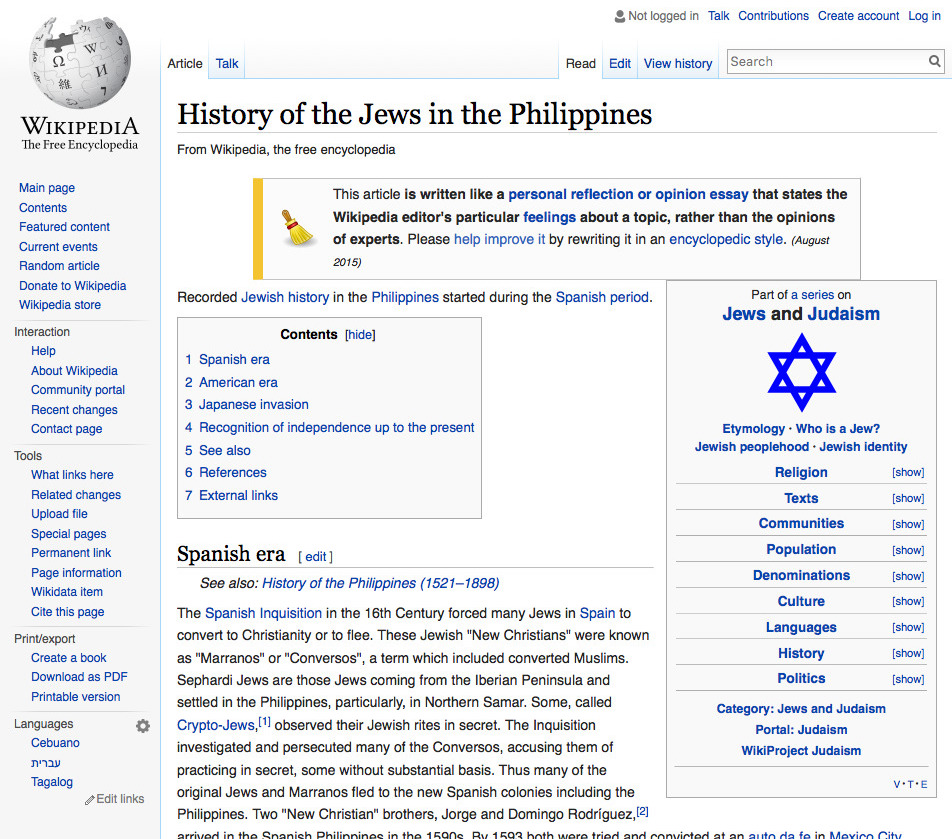Open the View history tab
The image size is (952, 839).
click(x=677, y=62)
